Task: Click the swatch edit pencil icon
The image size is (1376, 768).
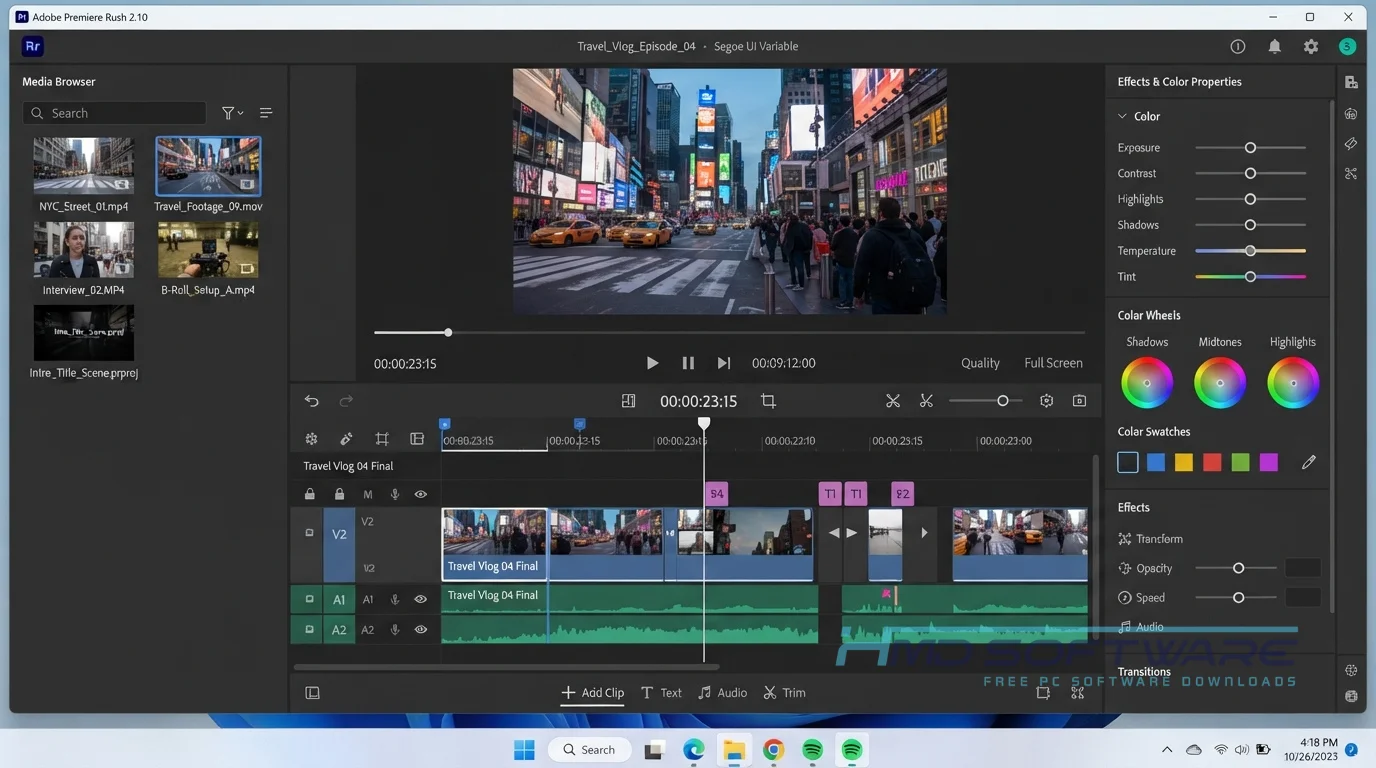Action: 1308,462
